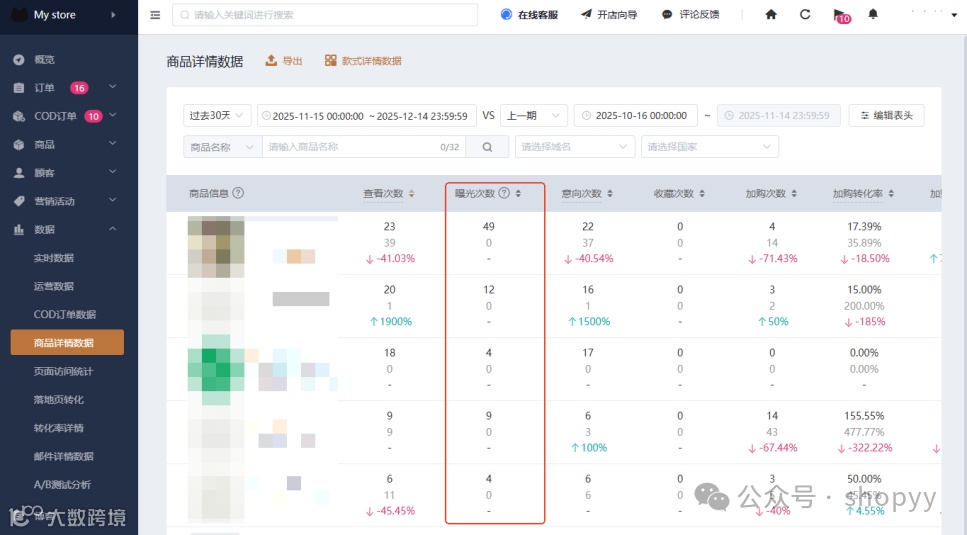Open the home icon in top bar
Viewport: 967px width, 535px height.
771,14
